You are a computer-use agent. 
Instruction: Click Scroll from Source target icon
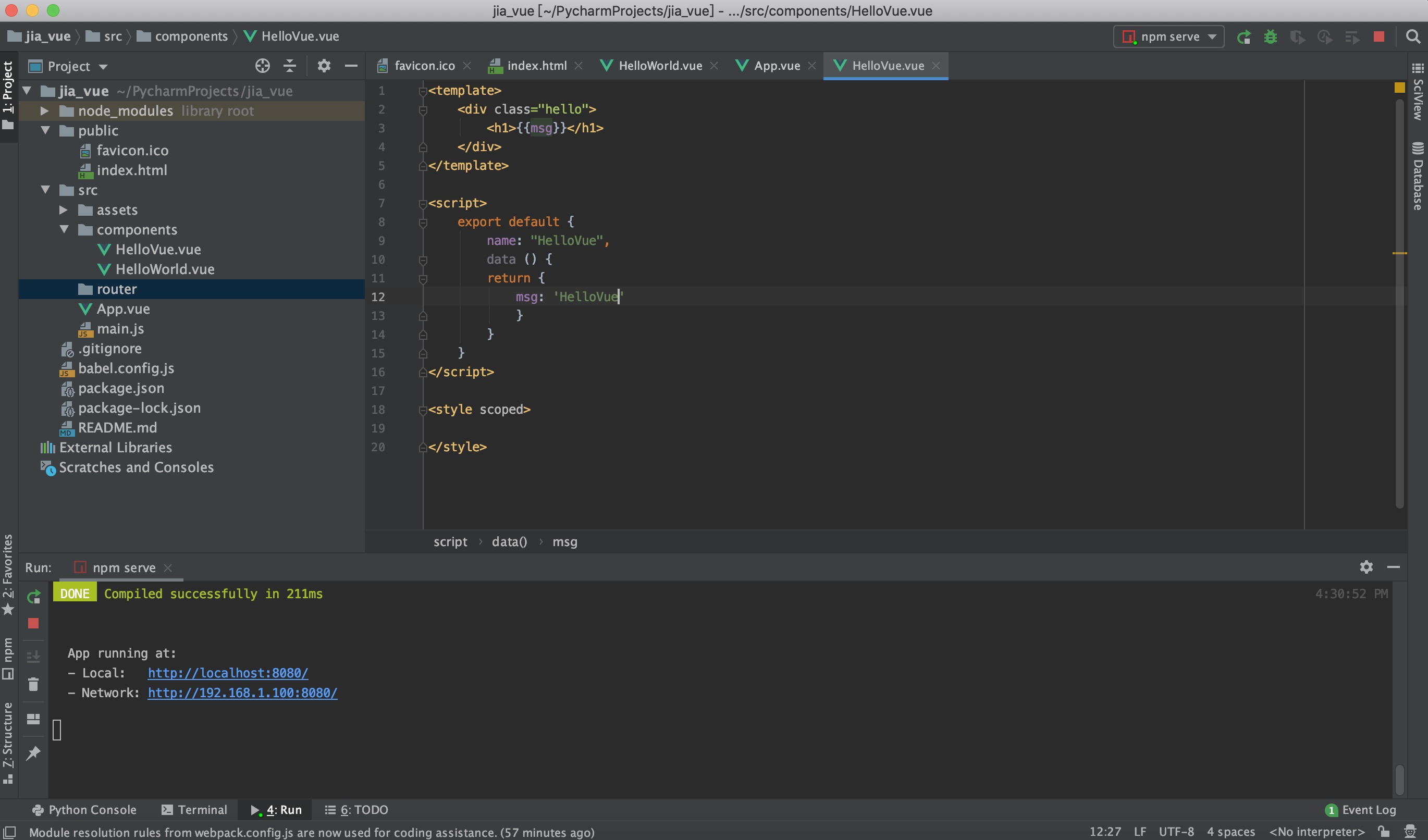262,66
